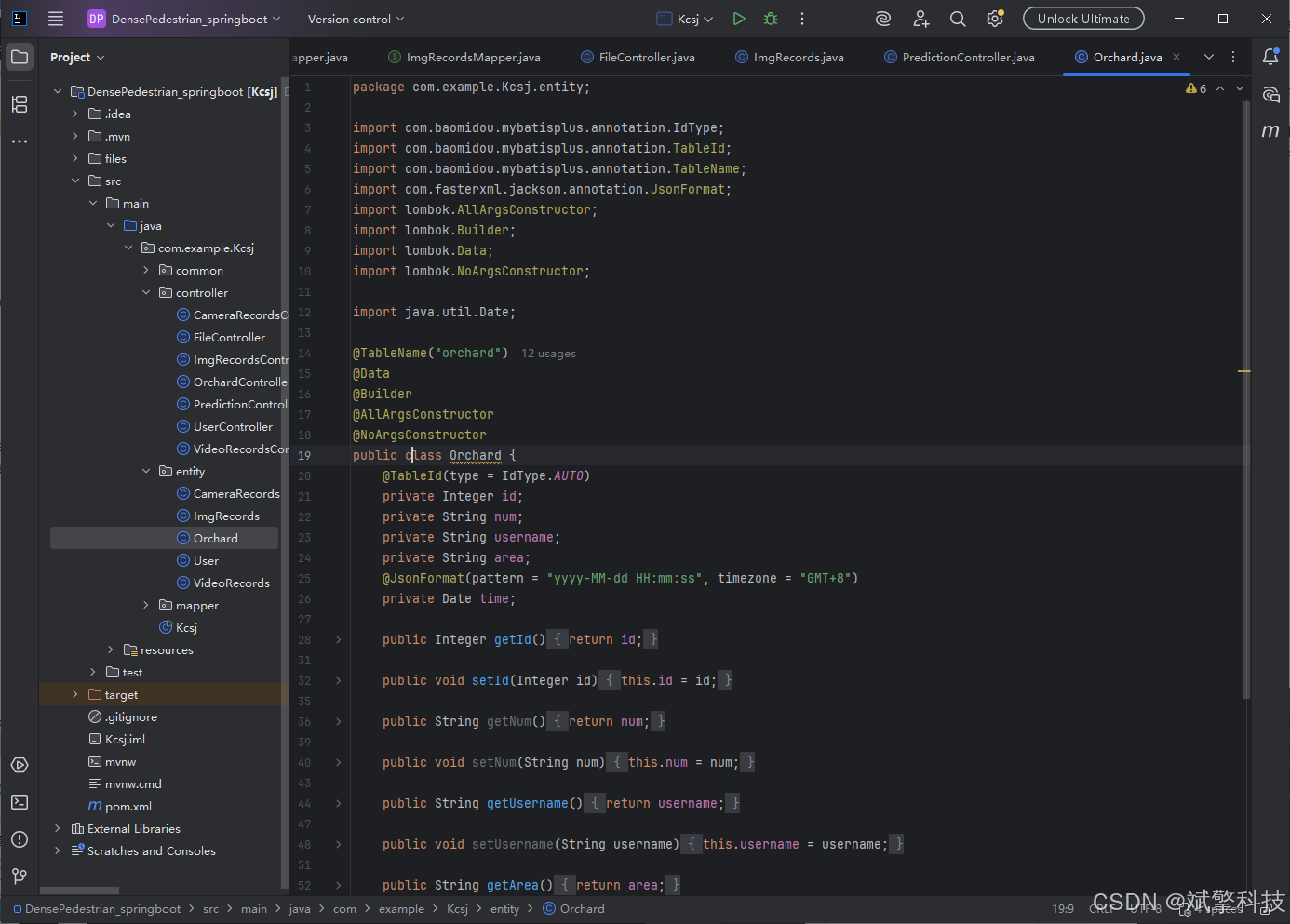This screenshot has width=1290, height=924.
Task: Show more tool windows ellipsis
Action: (x=20, y=141)
